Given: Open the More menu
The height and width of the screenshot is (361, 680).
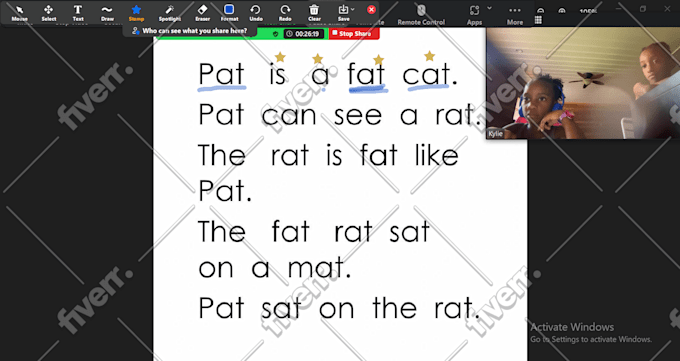Looking at the screenshot, I should (515, 14).
